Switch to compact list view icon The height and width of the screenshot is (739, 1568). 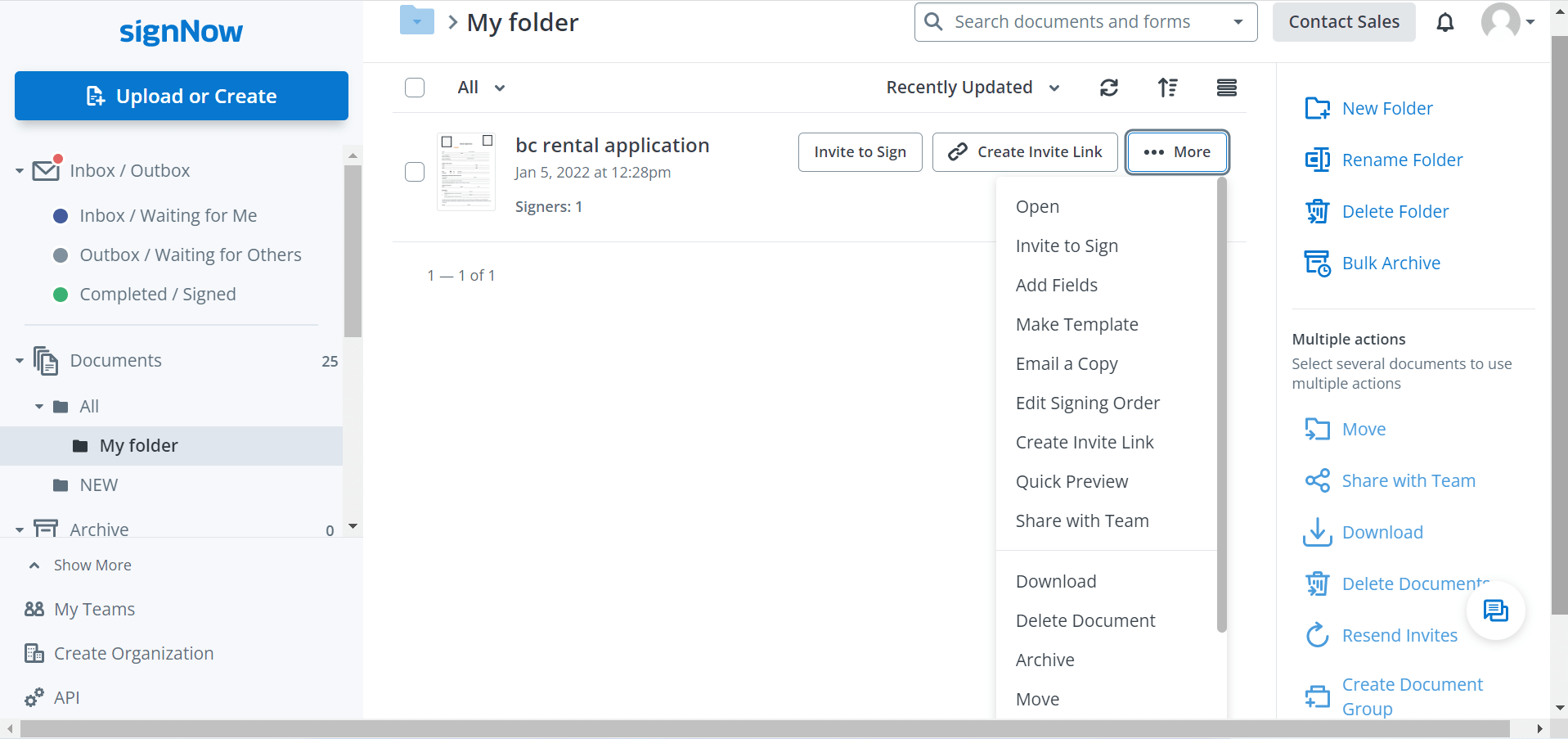[x=1226, y=88]
